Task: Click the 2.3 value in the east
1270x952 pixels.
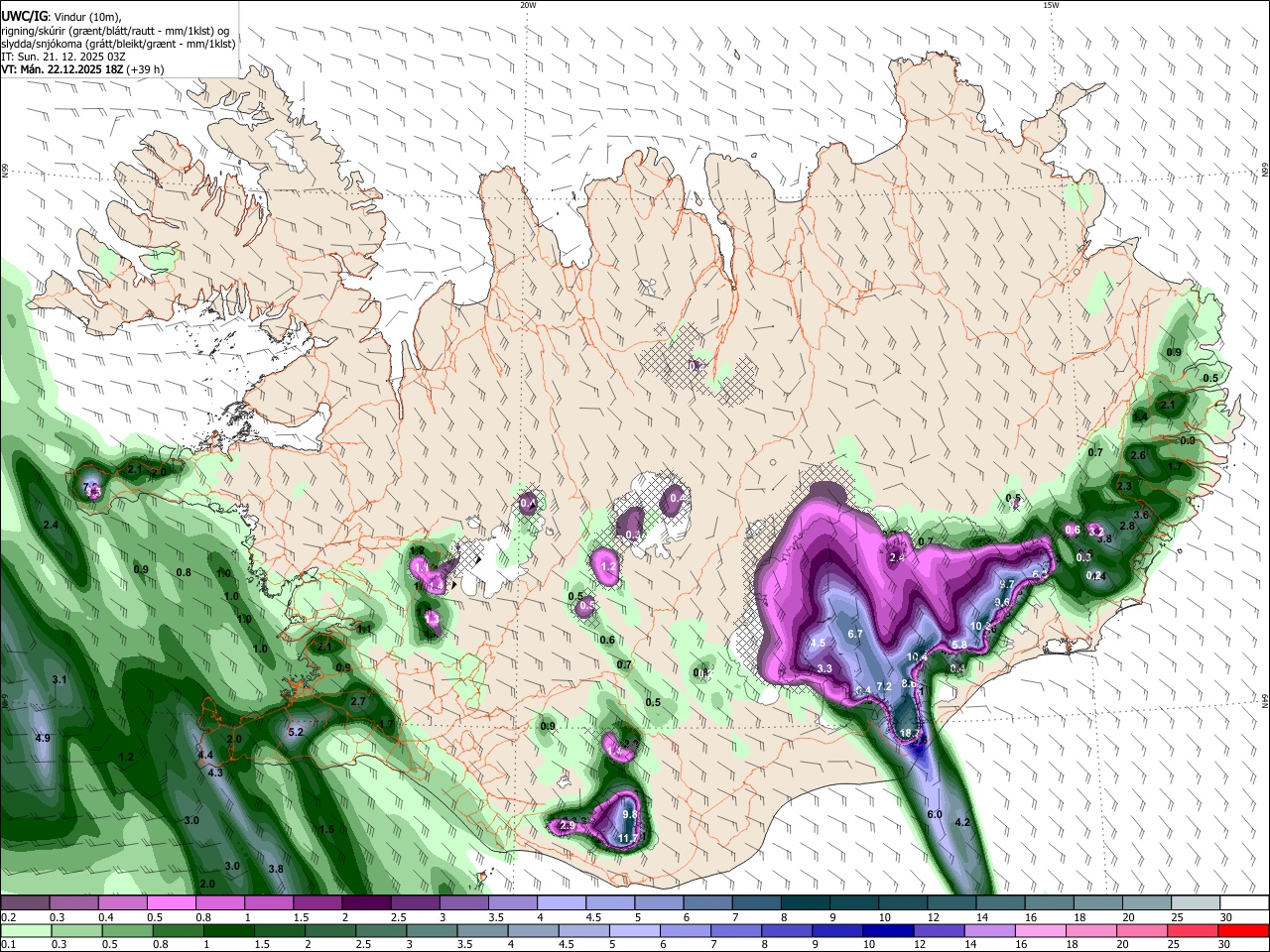Action: (x=1124, y=486)
